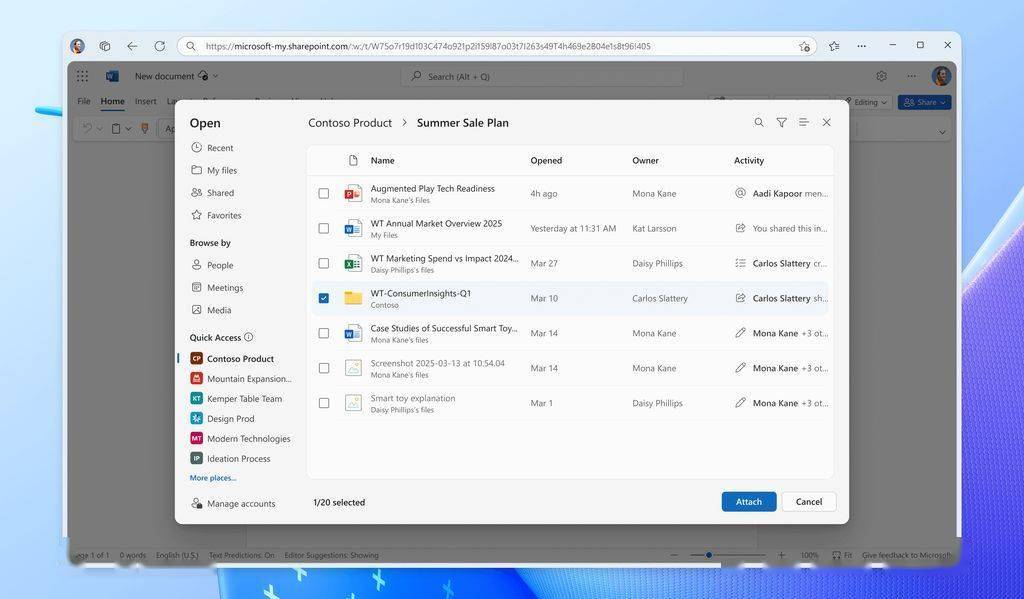Uncheck the WT-ConsumerInsights-Q1 checkbox
Viewport: 1024px width, 599px height.
tap(324, 298)
